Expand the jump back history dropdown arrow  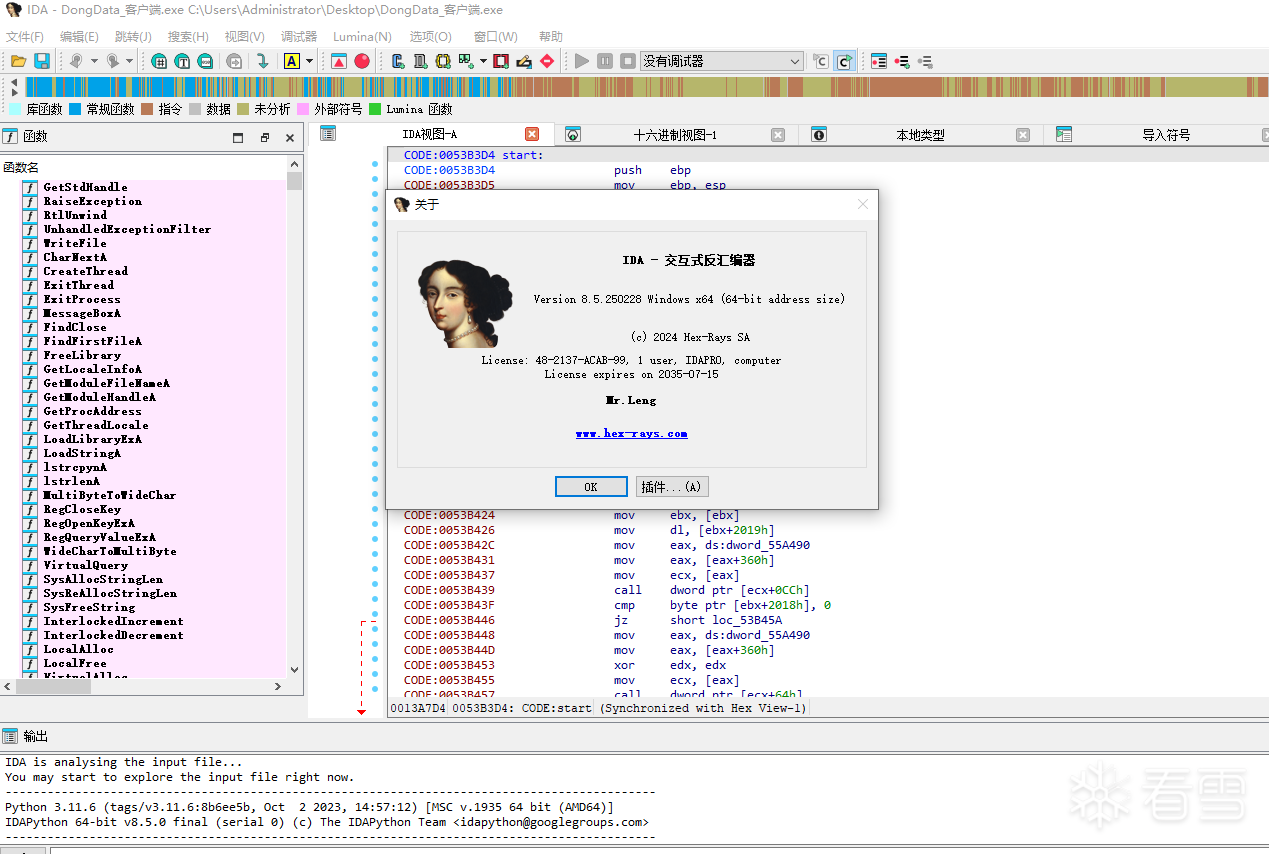[x=94, y=61]
